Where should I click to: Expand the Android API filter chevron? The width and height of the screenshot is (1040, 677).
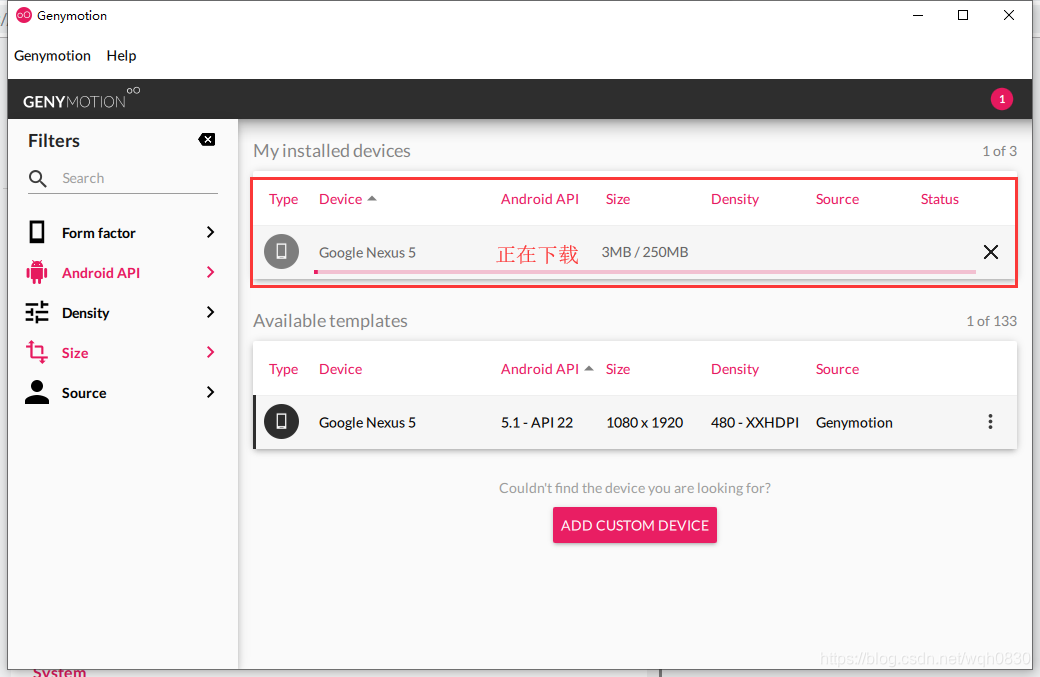click(x=210, y=273)
